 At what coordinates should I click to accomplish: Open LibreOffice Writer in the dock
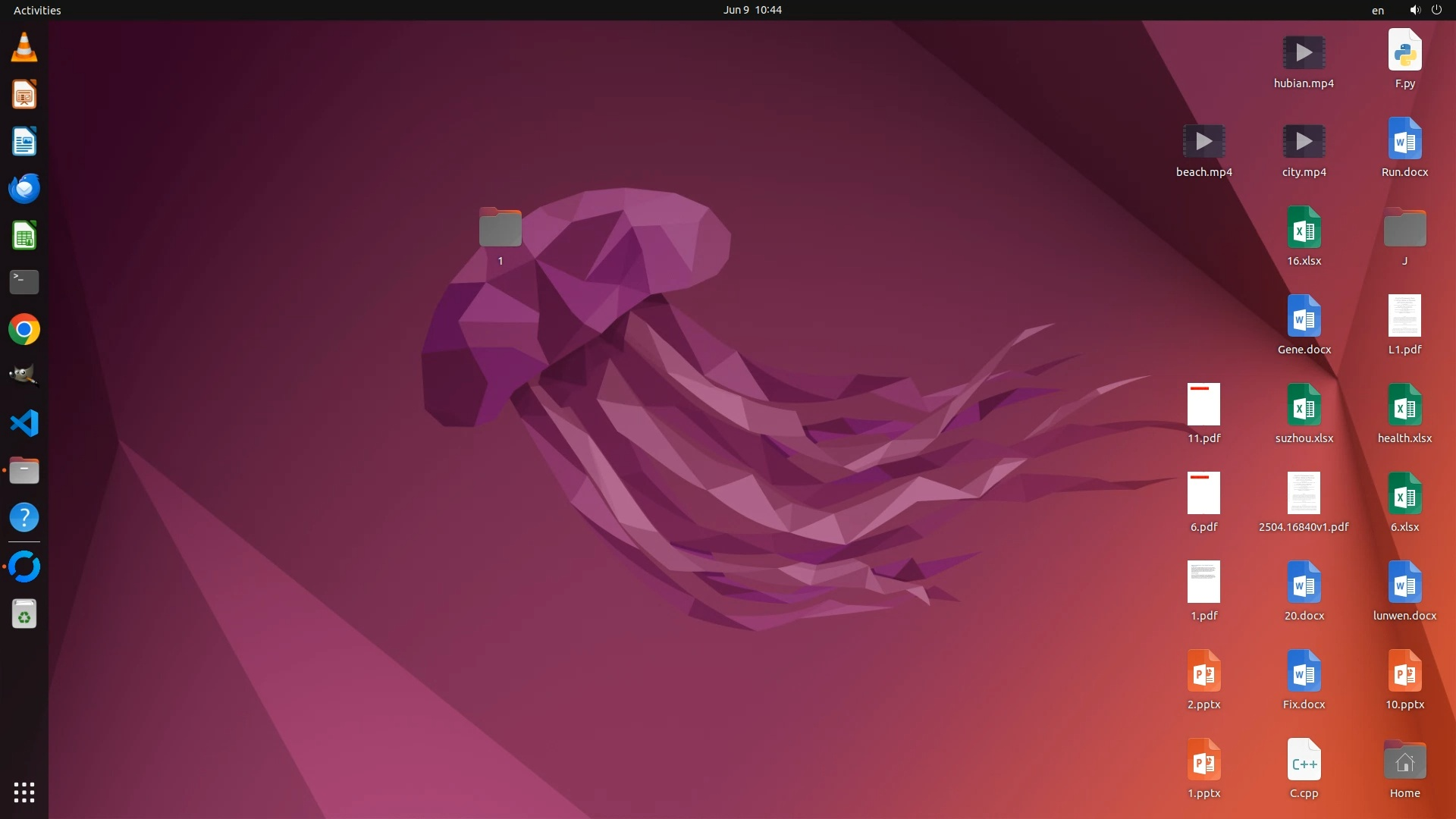(24, 142)
